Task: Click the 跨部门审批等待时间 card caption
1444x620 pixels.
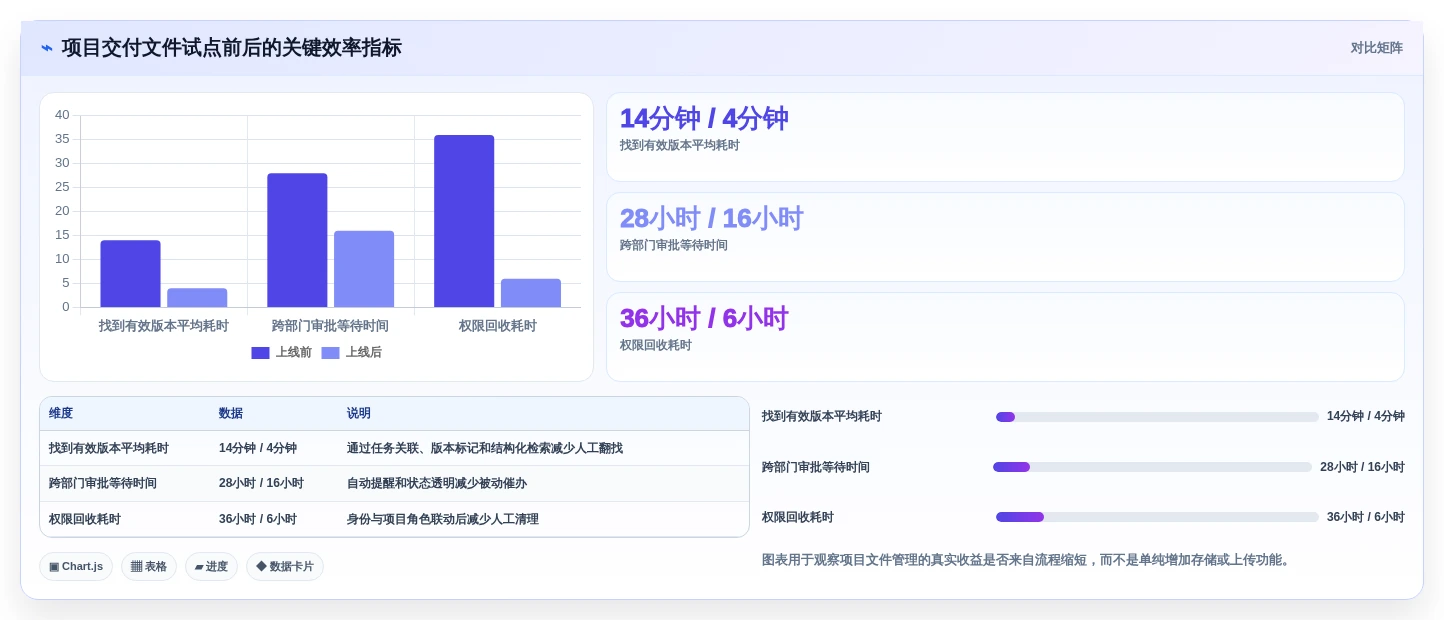Action: click(x=674, y=245)
